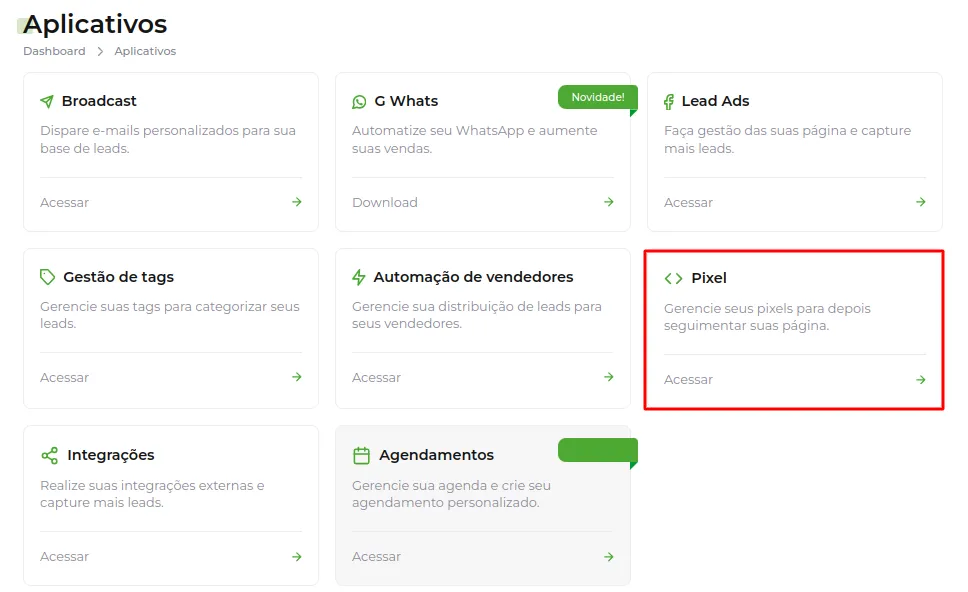Click Download in the G Whats card

pyautogui.click(x=385, y=202)
